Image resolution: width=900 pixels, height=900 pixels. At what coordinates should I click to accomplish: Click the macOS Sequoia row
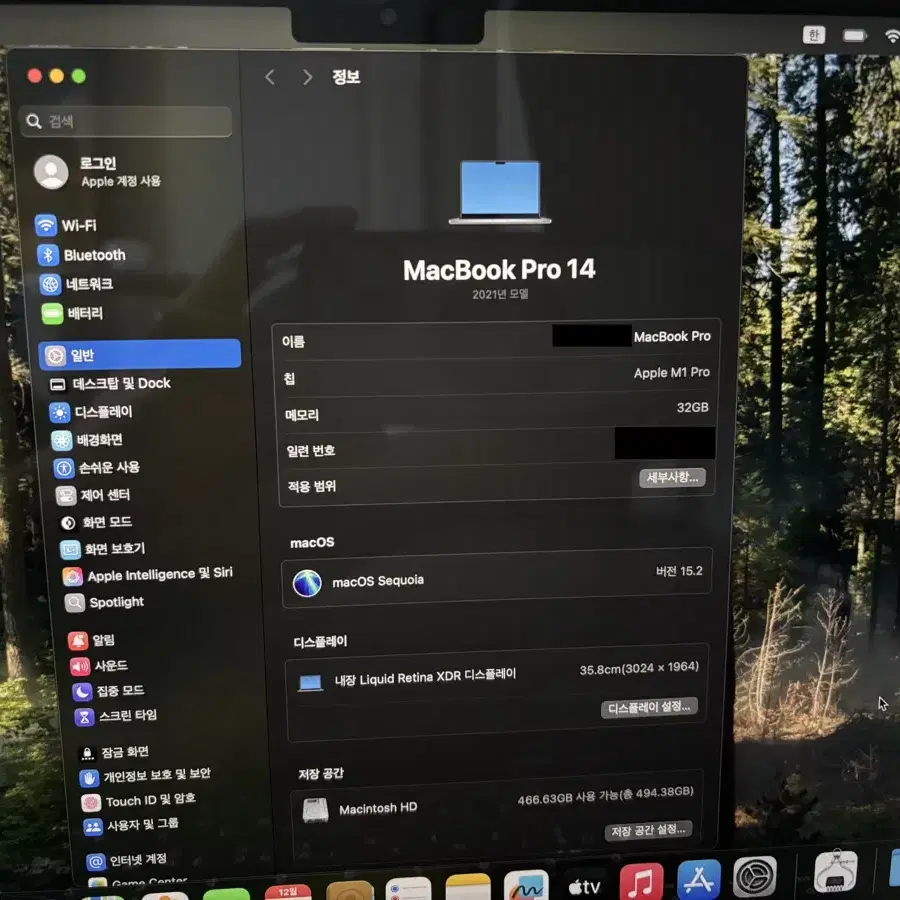[x=496, y=577]
